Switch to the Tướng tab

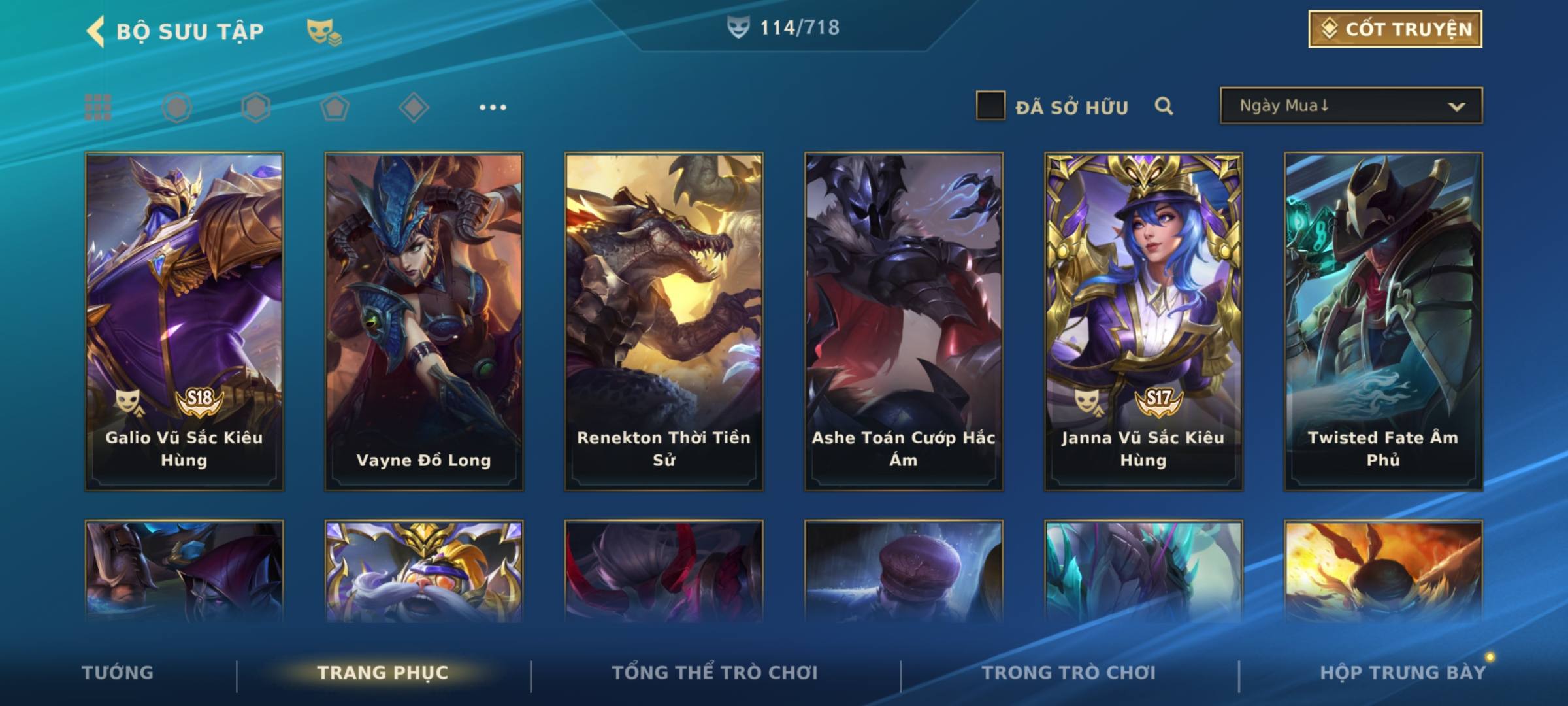[x=118, y=673]
